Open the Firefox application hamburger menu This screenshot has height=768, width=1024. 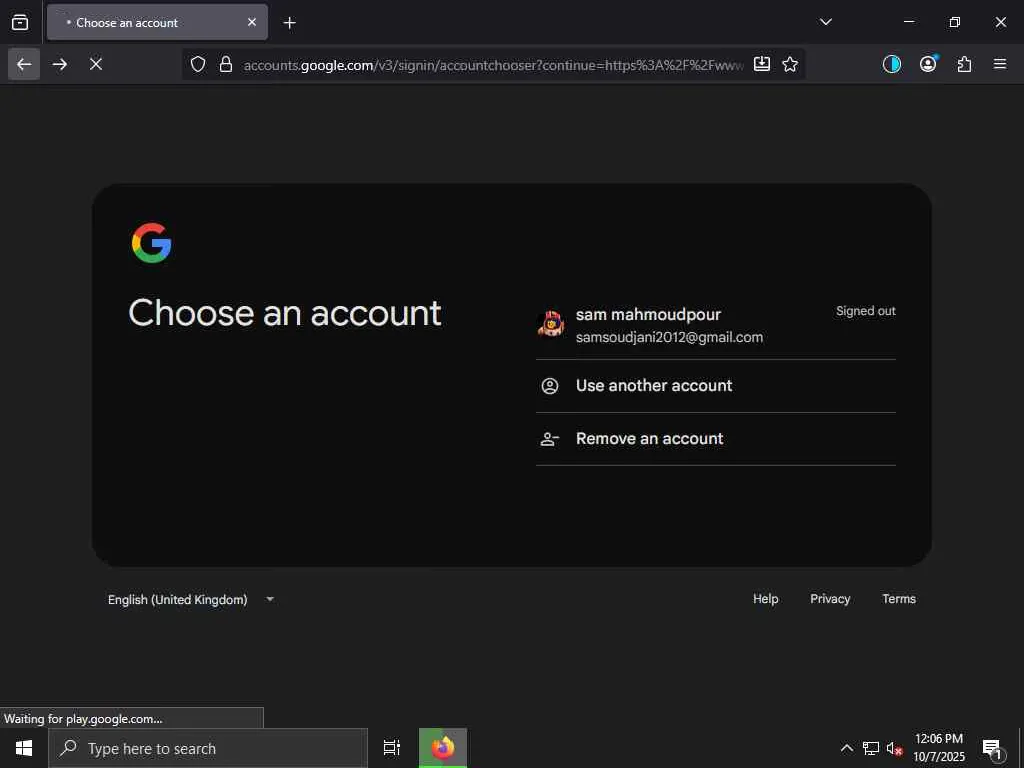pos(1000,64)
